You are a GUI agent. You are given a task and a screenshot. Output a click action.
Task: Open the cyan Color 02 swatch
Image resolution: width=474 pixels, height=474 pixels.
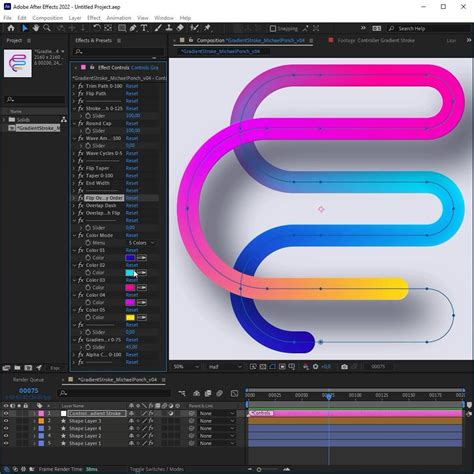(130, 272)
